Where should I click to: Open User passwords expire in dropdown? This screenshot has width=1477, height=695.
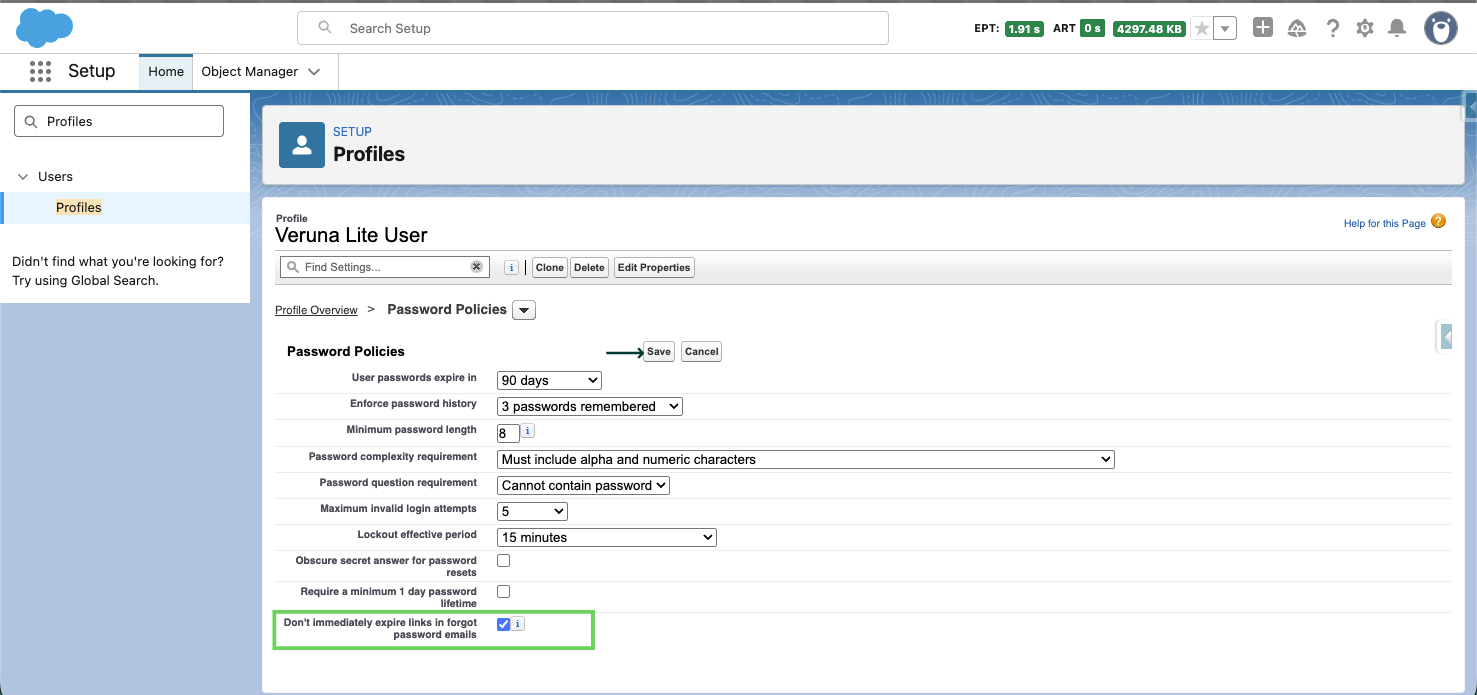tap(549, 380)
